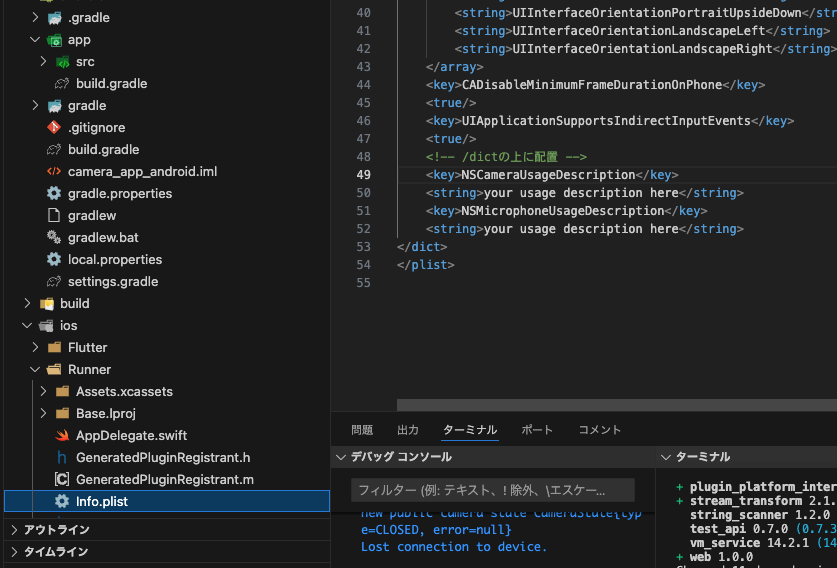Open GeneratedPluginRegistrant.m in the explorer
The image size is (837, 568).
[164, 479]
